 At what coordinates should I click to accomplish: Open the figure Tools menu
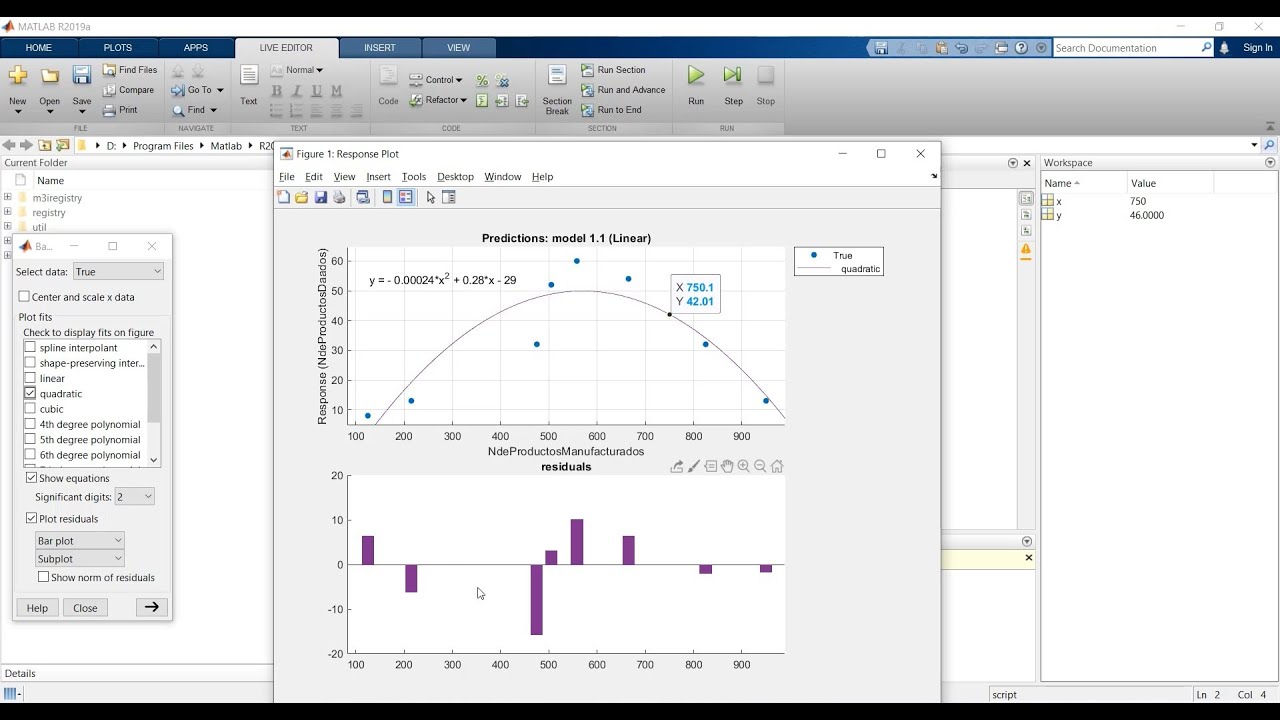414,177
